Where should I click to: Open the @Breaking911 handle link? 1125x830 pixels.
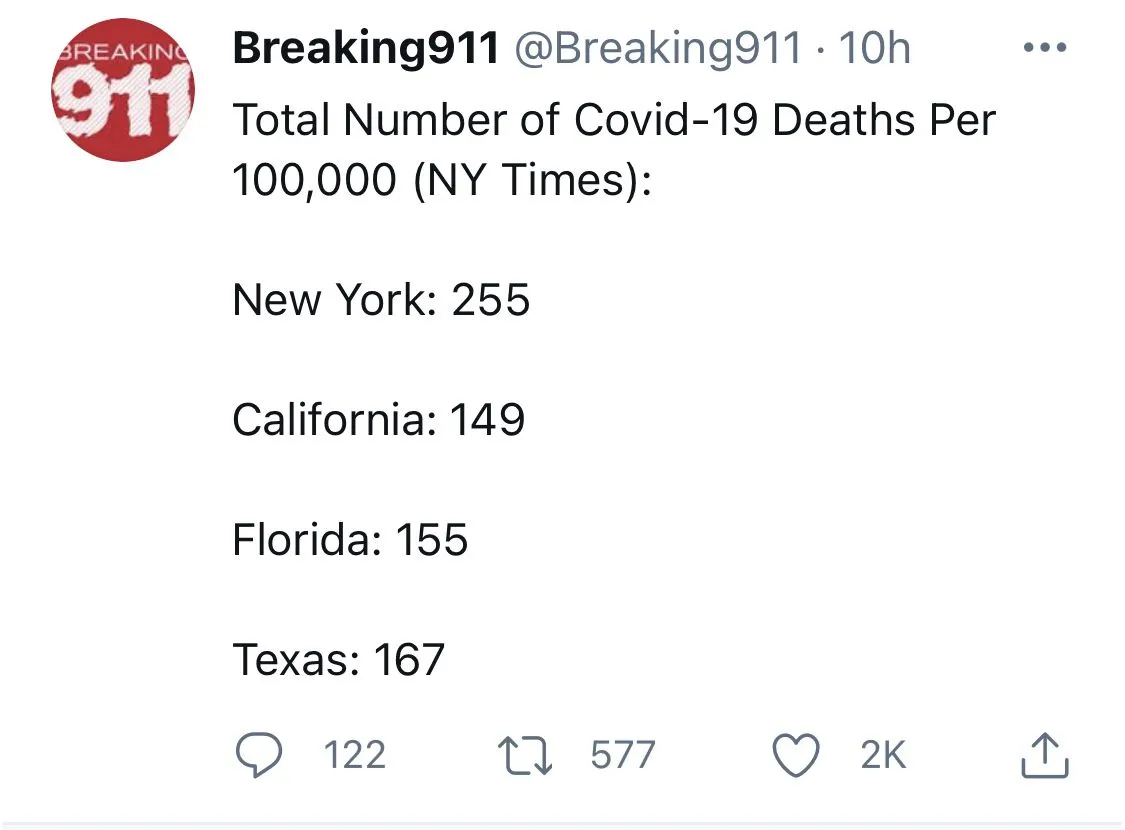click(657, 49)
